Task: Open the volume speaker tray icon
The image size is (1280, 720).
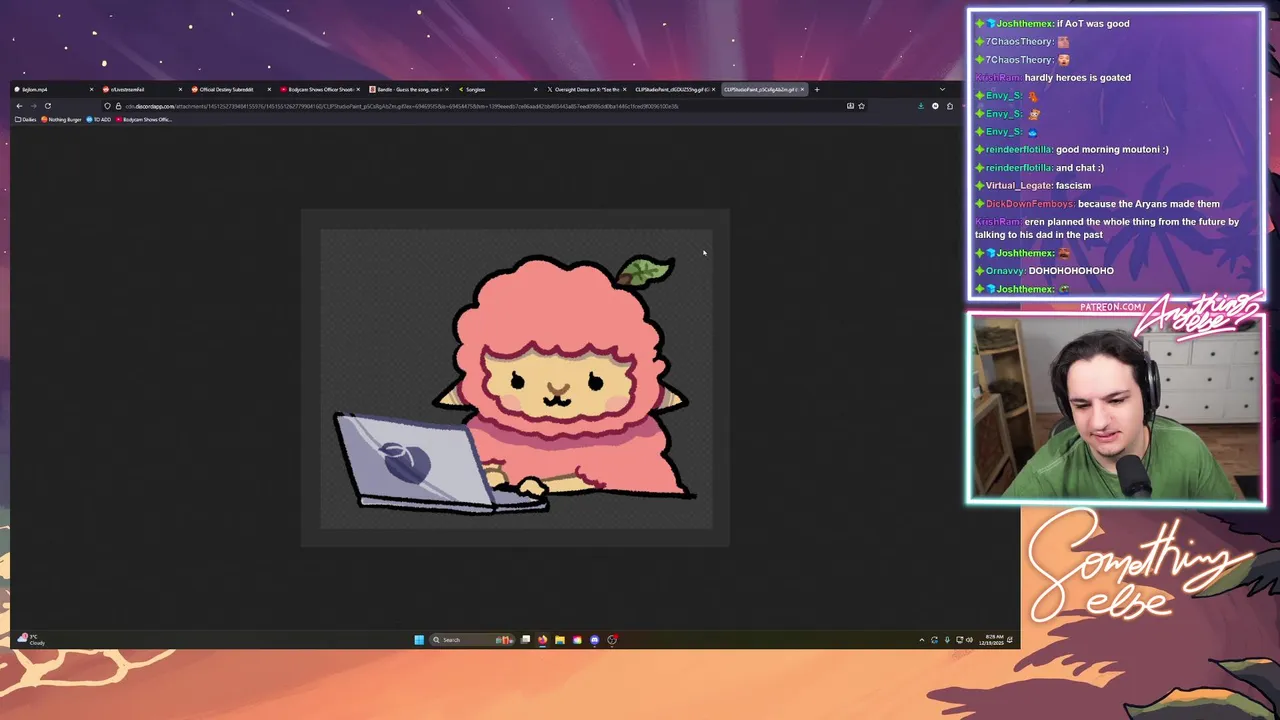Action: [x=969, y=640]
